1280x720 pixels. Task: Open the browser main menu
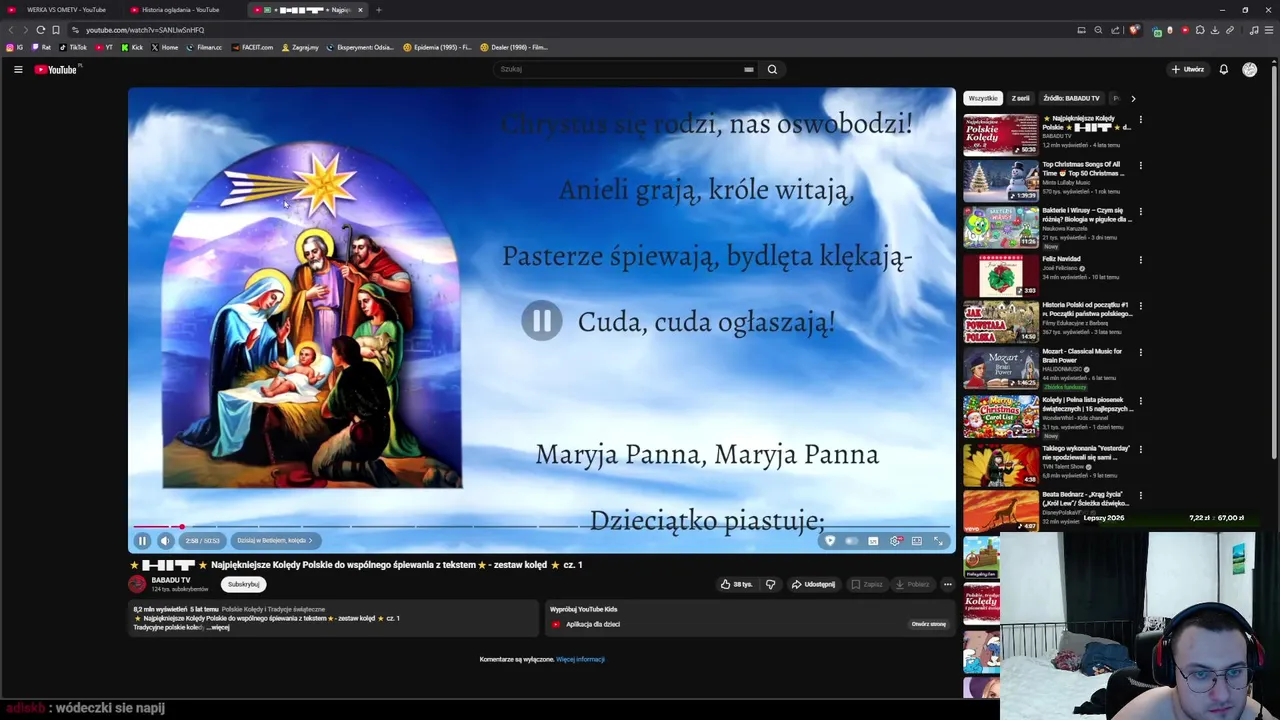1269,30
